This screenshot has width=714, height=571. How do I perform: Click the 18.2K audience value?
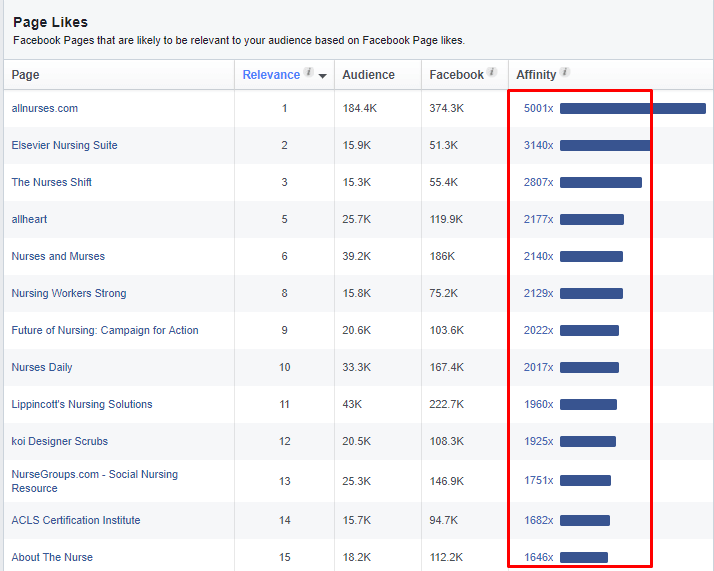(357, 557)
